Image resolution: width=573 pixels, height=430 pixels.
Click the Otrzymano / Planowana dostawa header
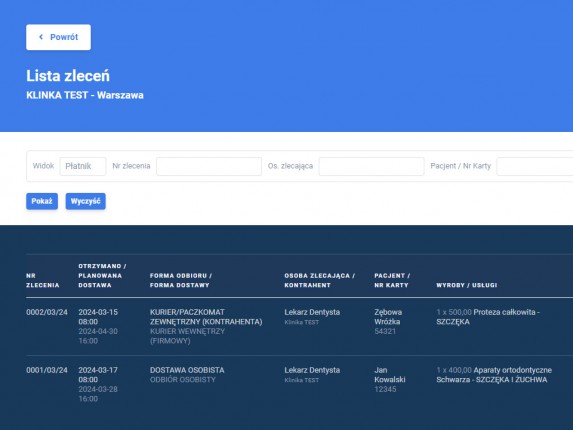[x=102, y=275]
